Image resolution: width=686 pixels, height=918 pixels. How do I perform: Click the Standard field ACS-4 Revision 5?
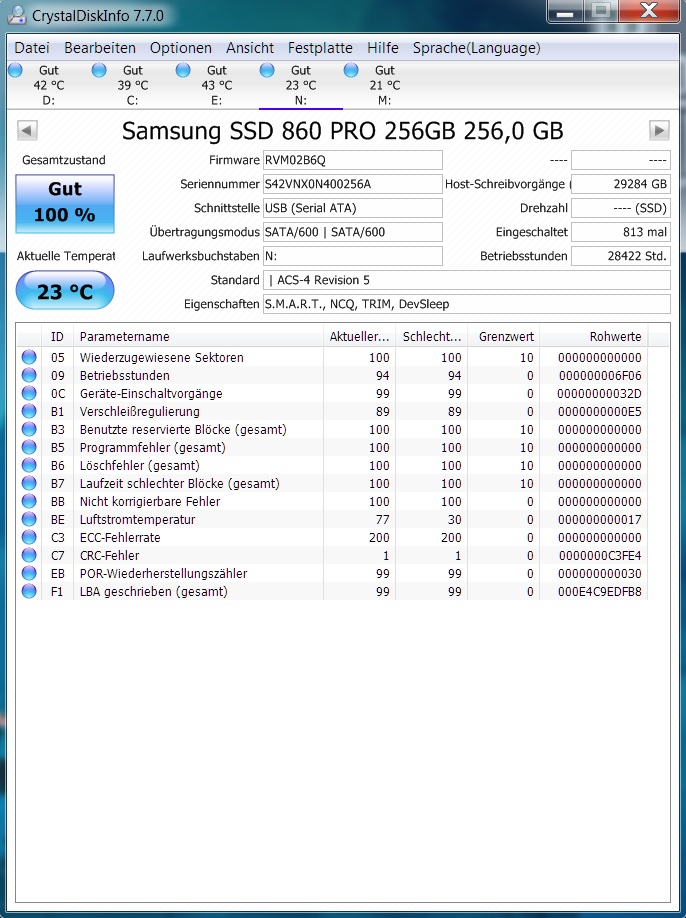tap(467, 280)
